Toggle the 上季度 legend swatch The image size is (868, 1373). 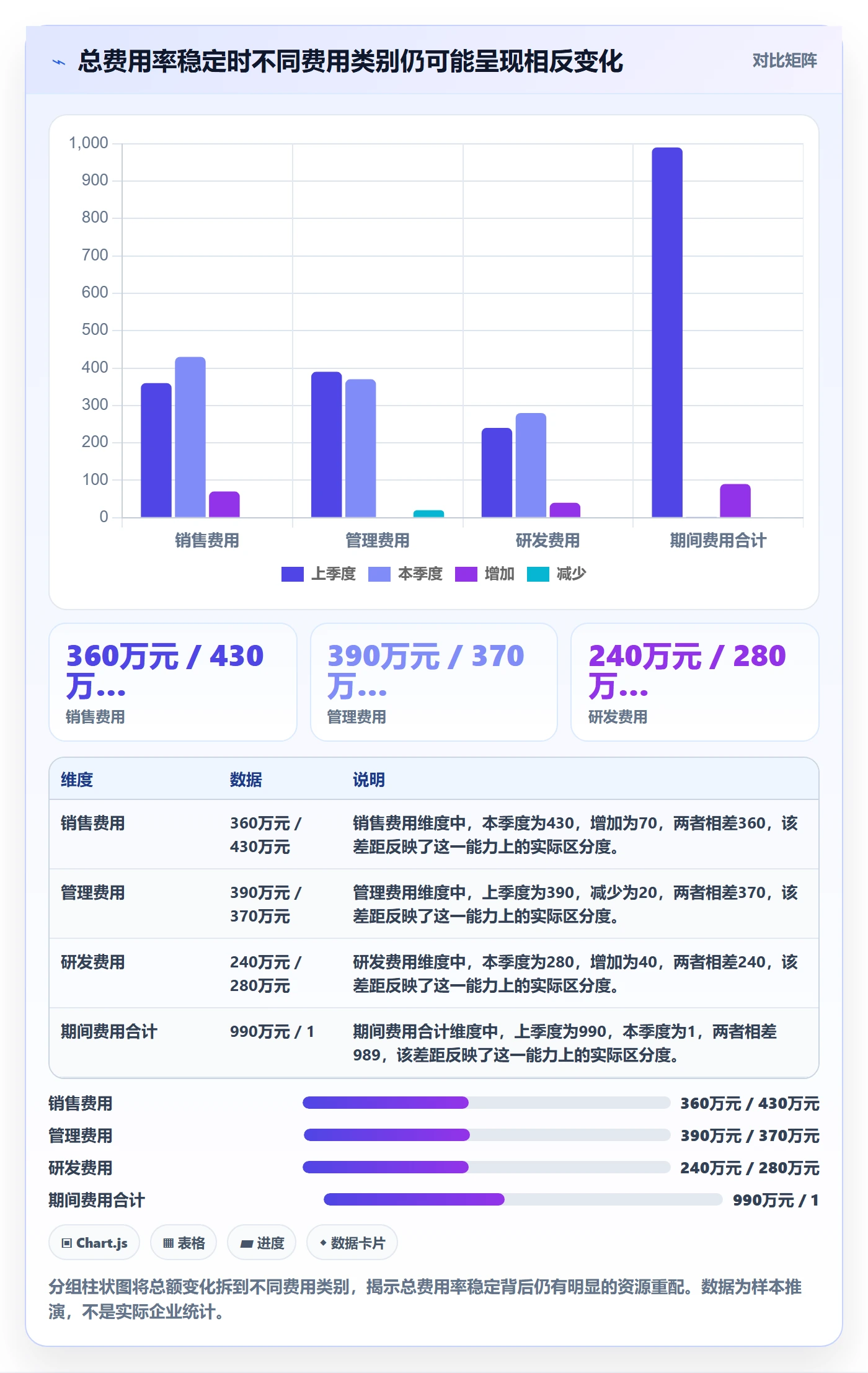point(292,574)
